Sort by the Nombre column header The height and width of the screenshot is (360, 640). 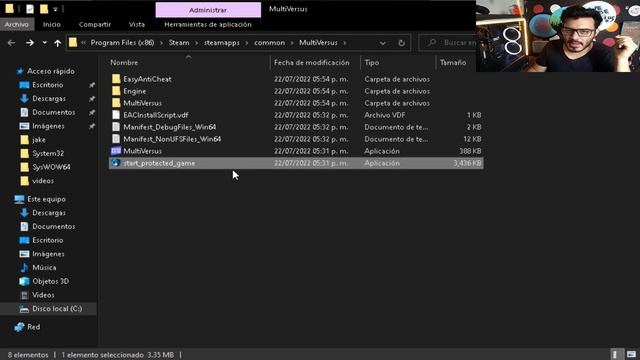(124, 62)
